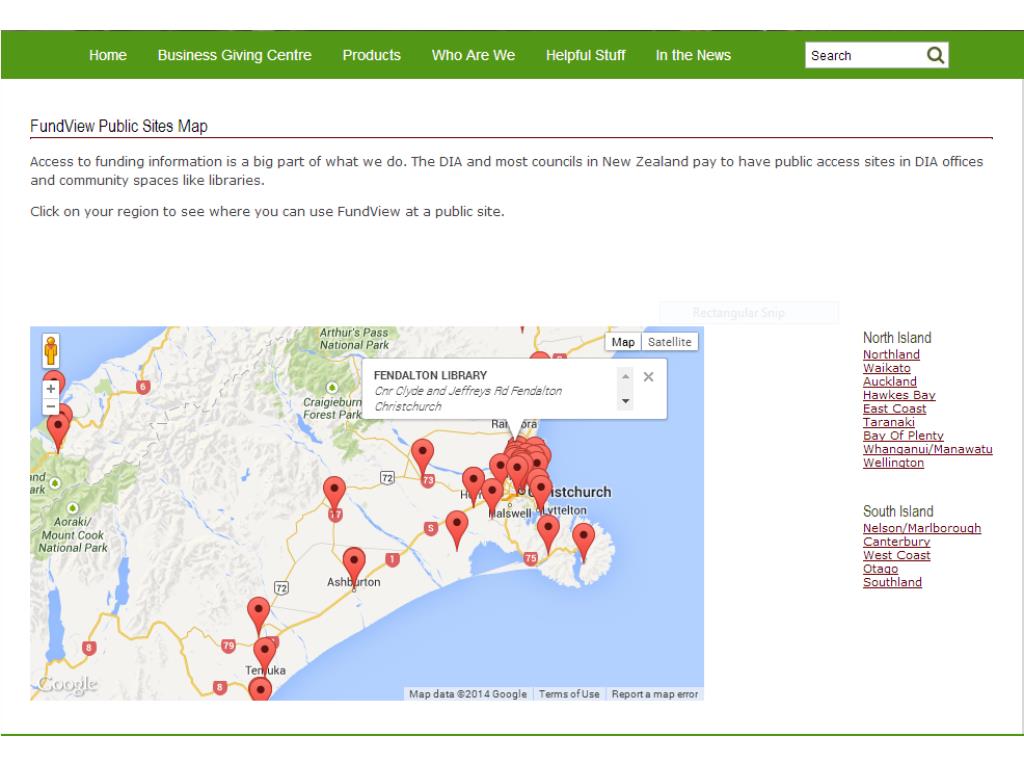Image resolution: width=1024 pixels, height=768 pixels.
Task: Open the Canterbury region link
Action: tap(897, 542)
